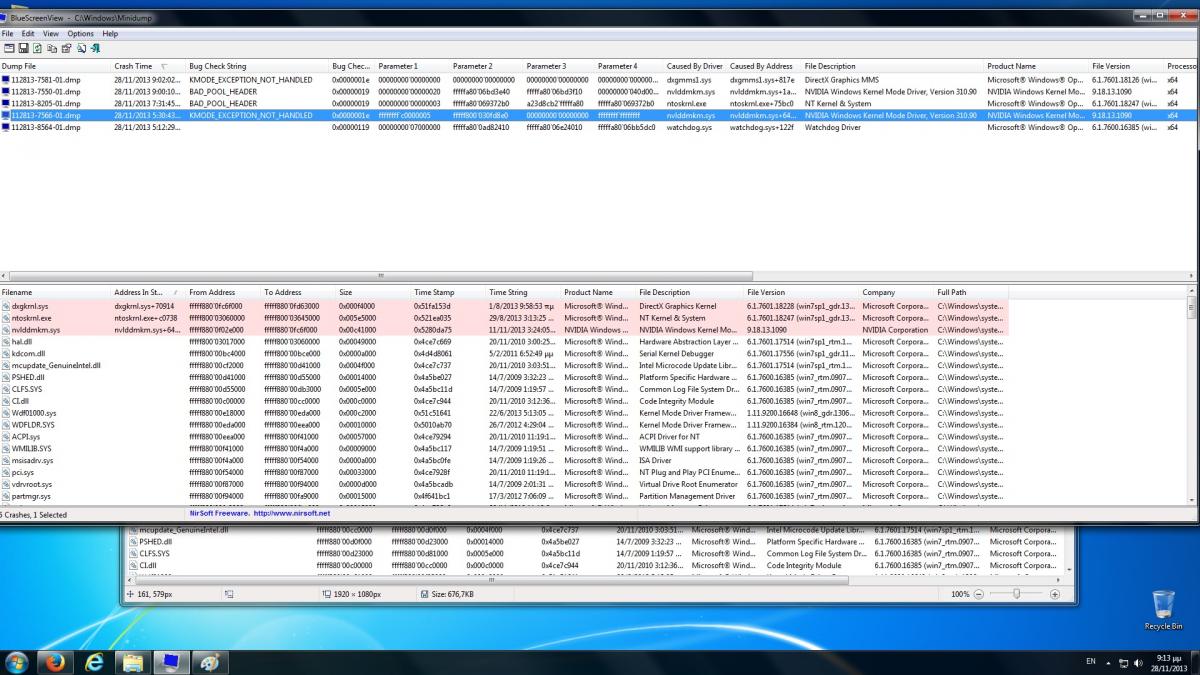Sort the lower pane by Time Stamp header

(449, 293)
